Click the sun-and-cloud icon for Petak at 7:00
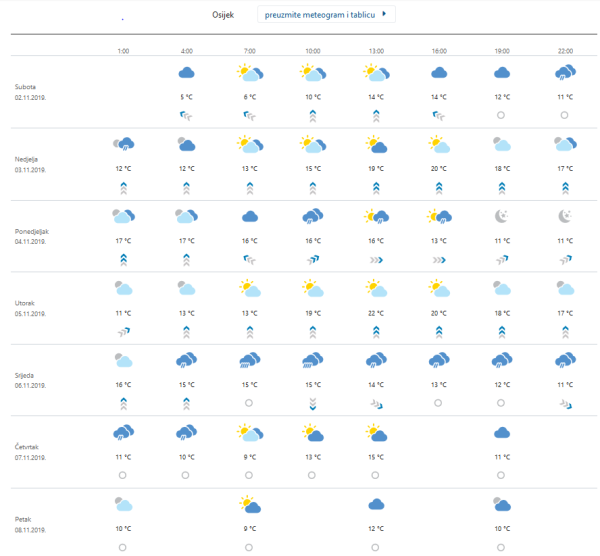The width and height of the screenshot is (600, 556). (x=249, y=504)
